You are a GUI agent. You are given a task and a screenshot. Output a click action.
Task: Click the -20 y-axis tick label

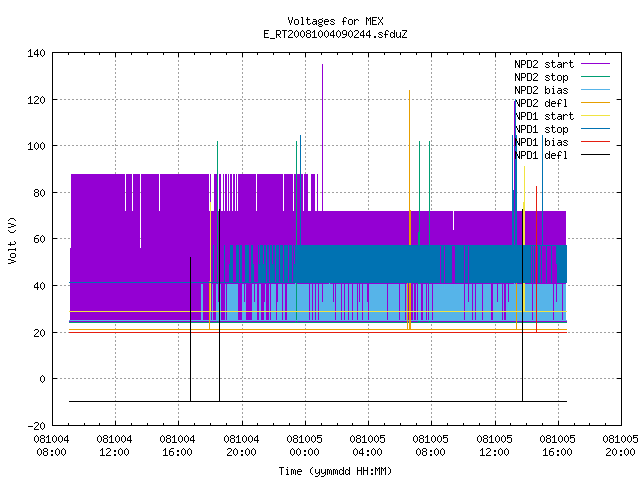tap(36, 426)
